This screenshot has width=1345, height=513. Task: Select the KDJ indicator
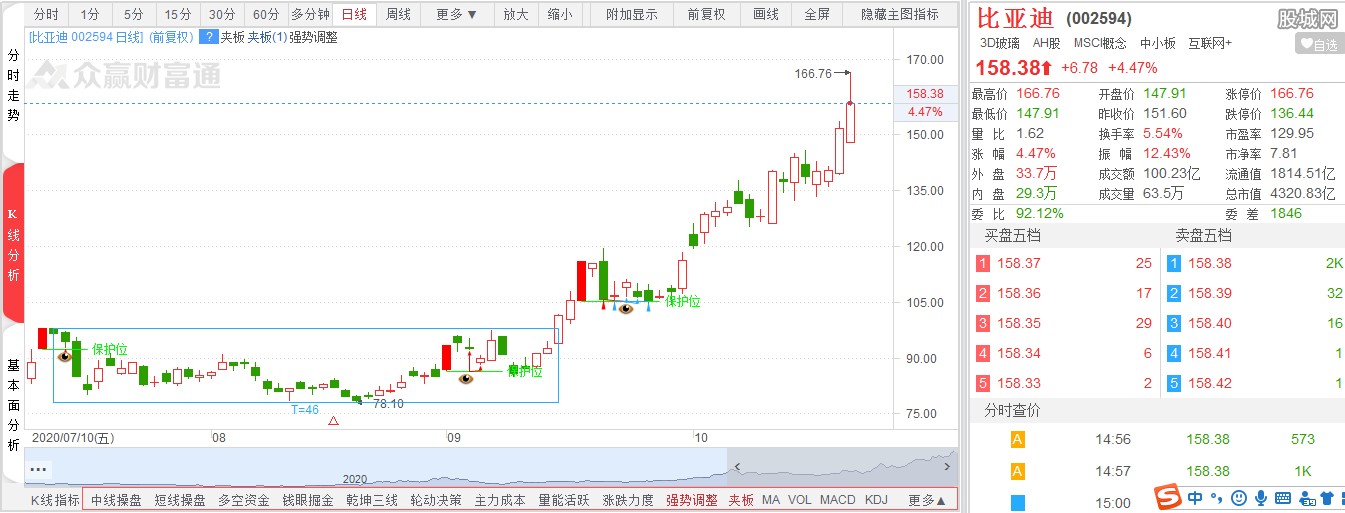click(x=876, y=500)
